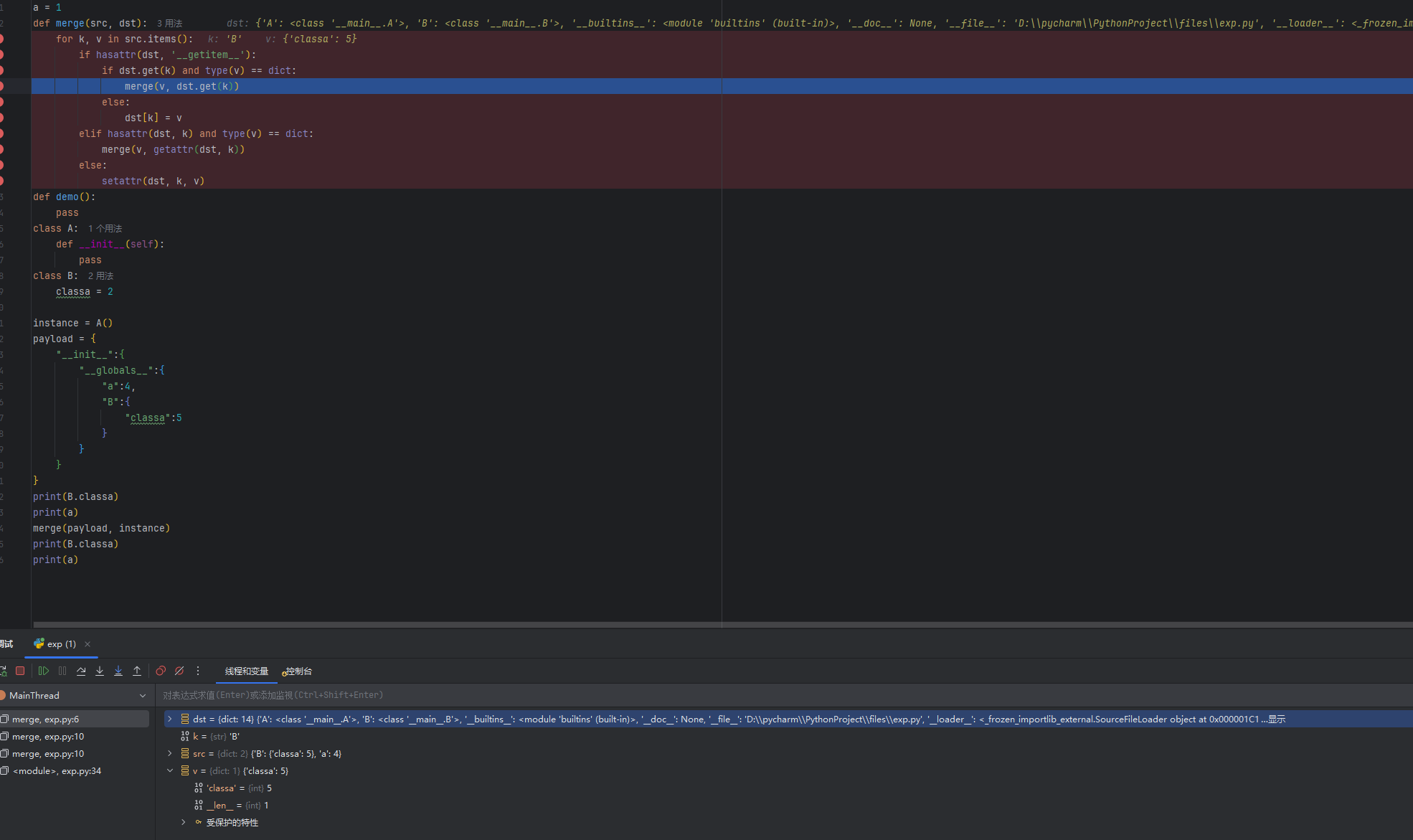Switch to the 控制台 tab
Screen dimensions: 1413x840
[x=298, y=671]
